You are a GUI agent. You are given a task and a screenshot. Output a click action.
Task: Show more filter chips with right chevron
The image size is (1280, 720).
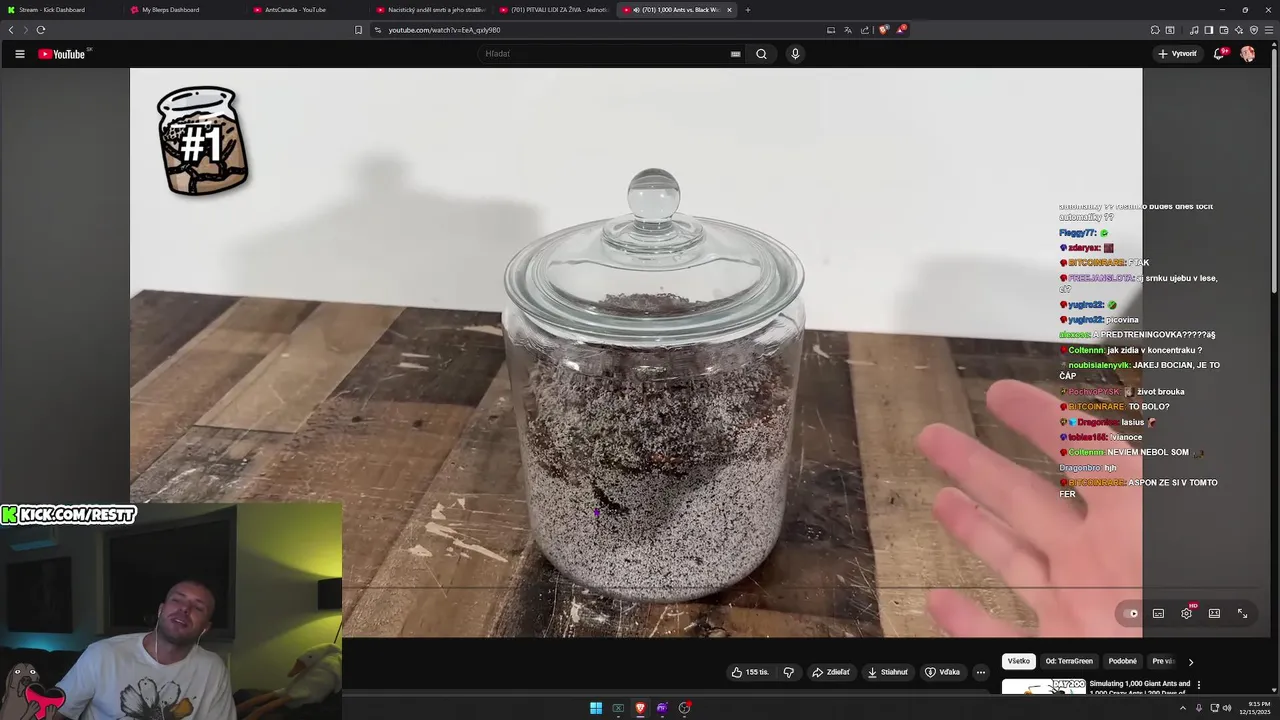point(1190,662)
